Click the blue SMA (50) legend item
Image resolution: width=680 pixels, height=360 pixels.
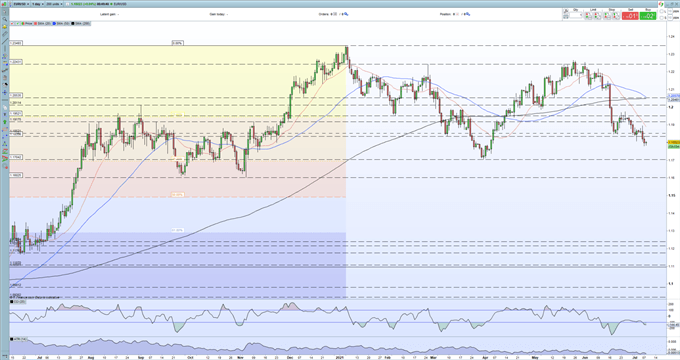click(x=61, y=23)
